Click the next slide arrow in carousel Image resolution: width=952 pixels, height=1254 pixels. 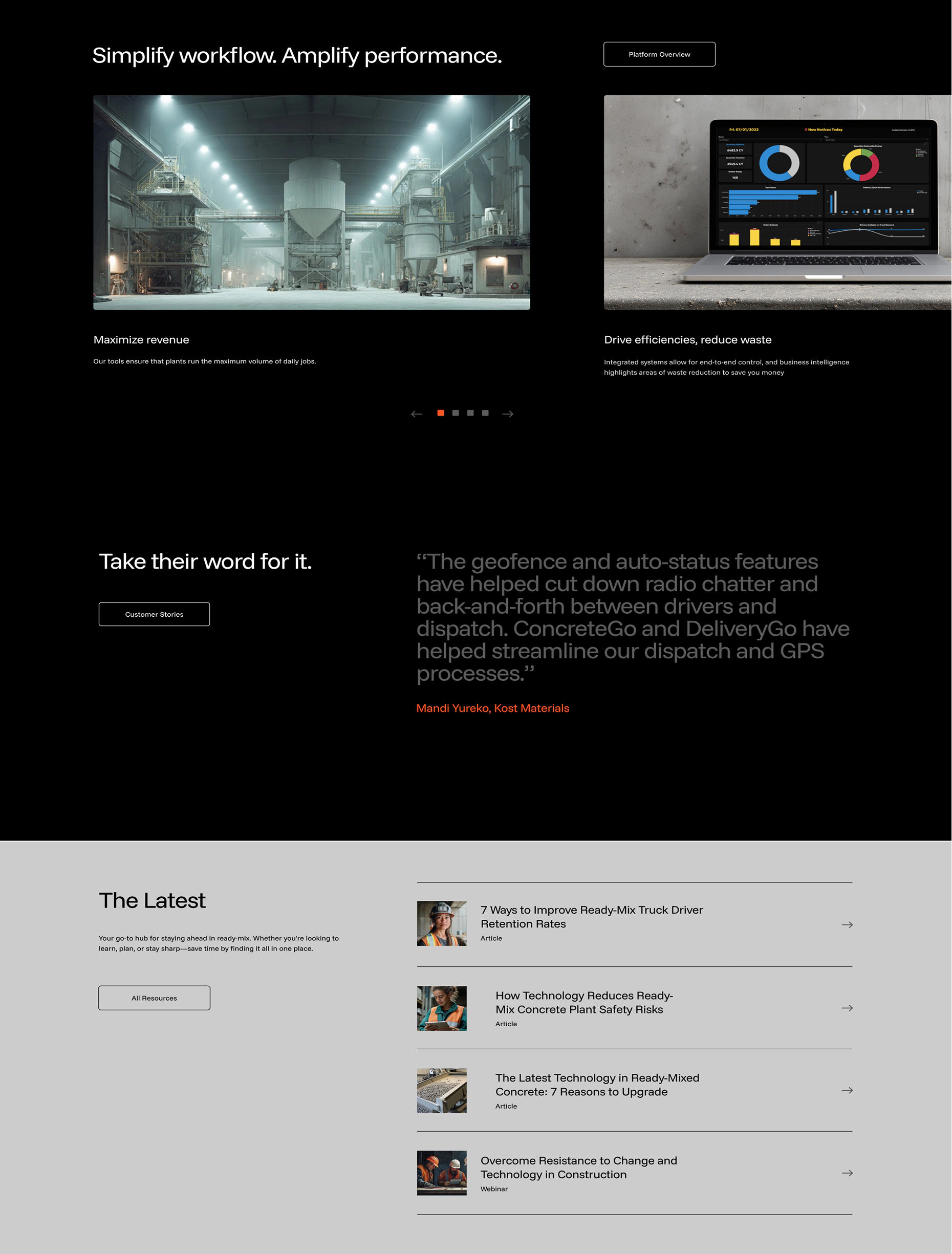point(507,414)
